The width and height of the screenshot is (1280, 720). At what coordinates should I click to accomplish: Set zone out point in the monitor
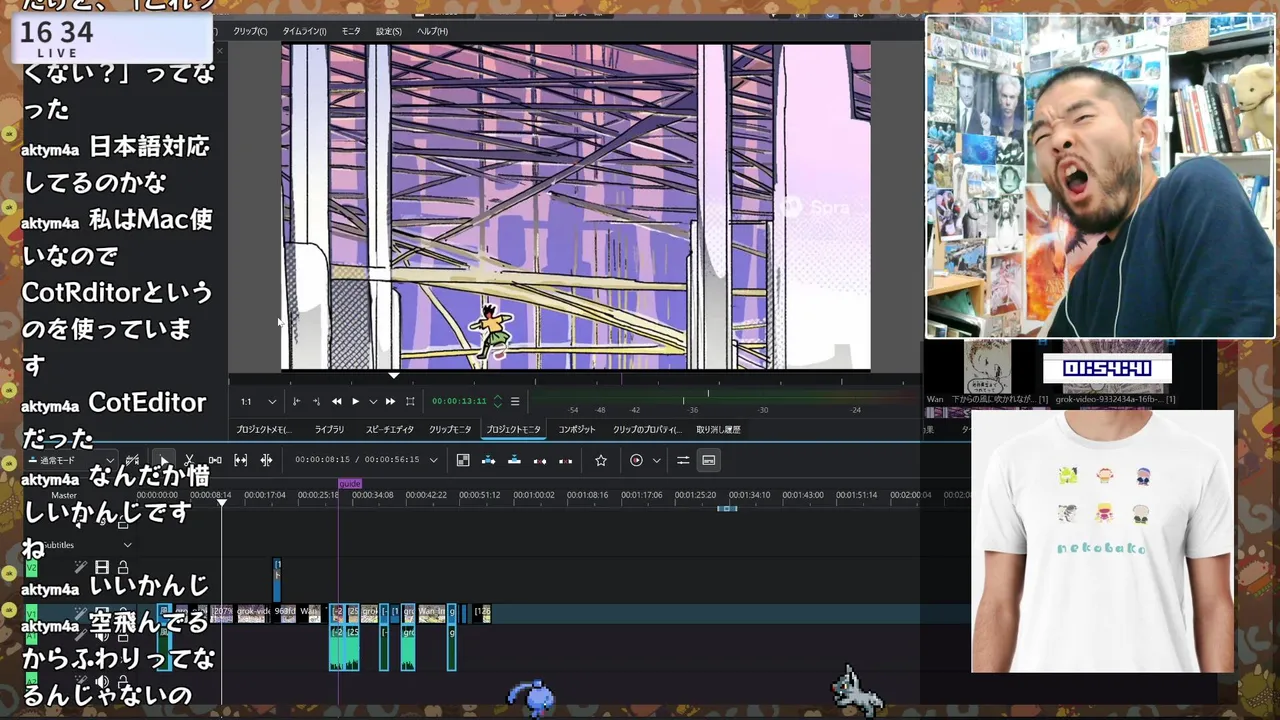coord(316,401)
